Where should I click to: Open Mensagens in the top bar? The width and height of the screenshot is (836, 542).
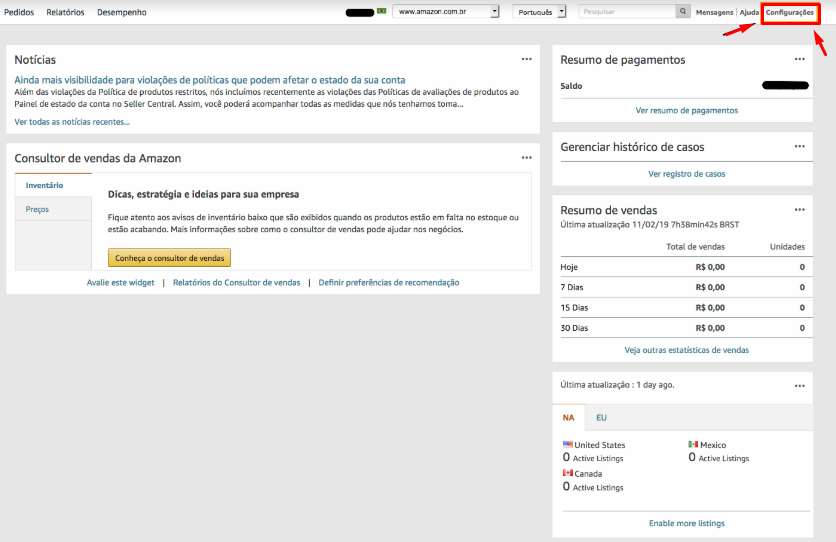click(x=714, y=12)
